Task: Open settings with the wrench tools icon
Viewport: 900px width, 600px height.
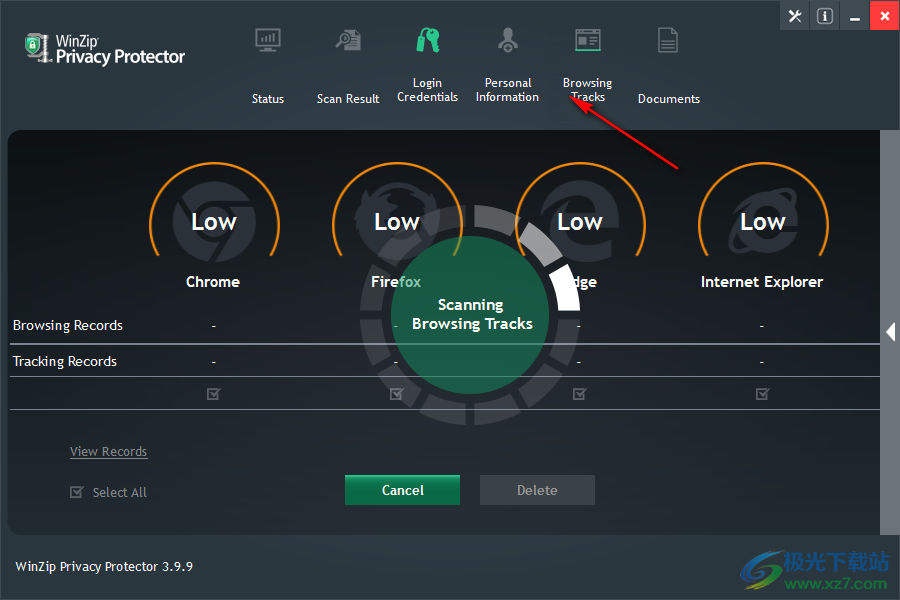Action: (x=795, y=16)
